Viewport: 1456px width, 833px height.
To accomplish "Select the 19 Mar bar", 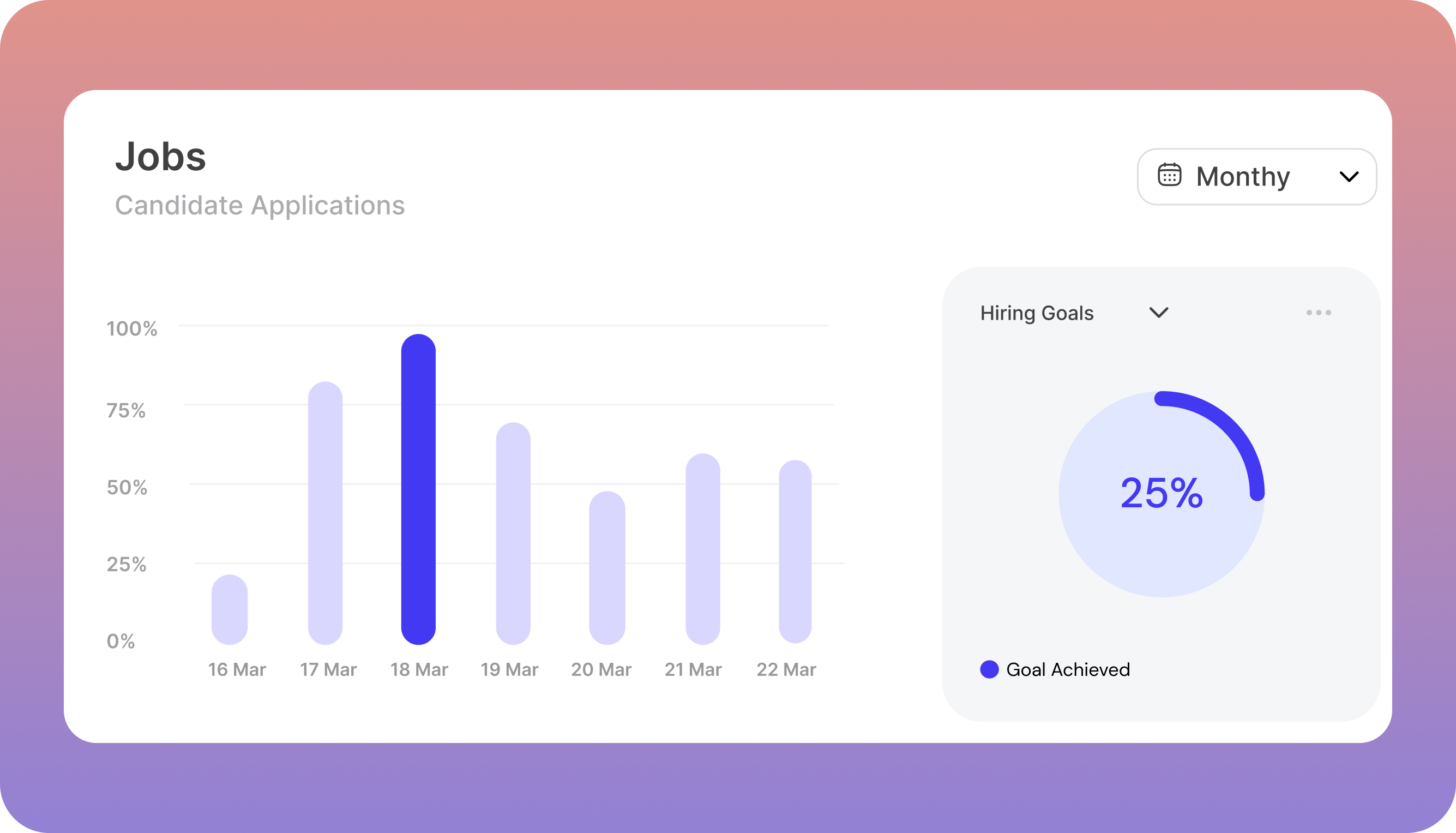I will click(x=513, y=533).
